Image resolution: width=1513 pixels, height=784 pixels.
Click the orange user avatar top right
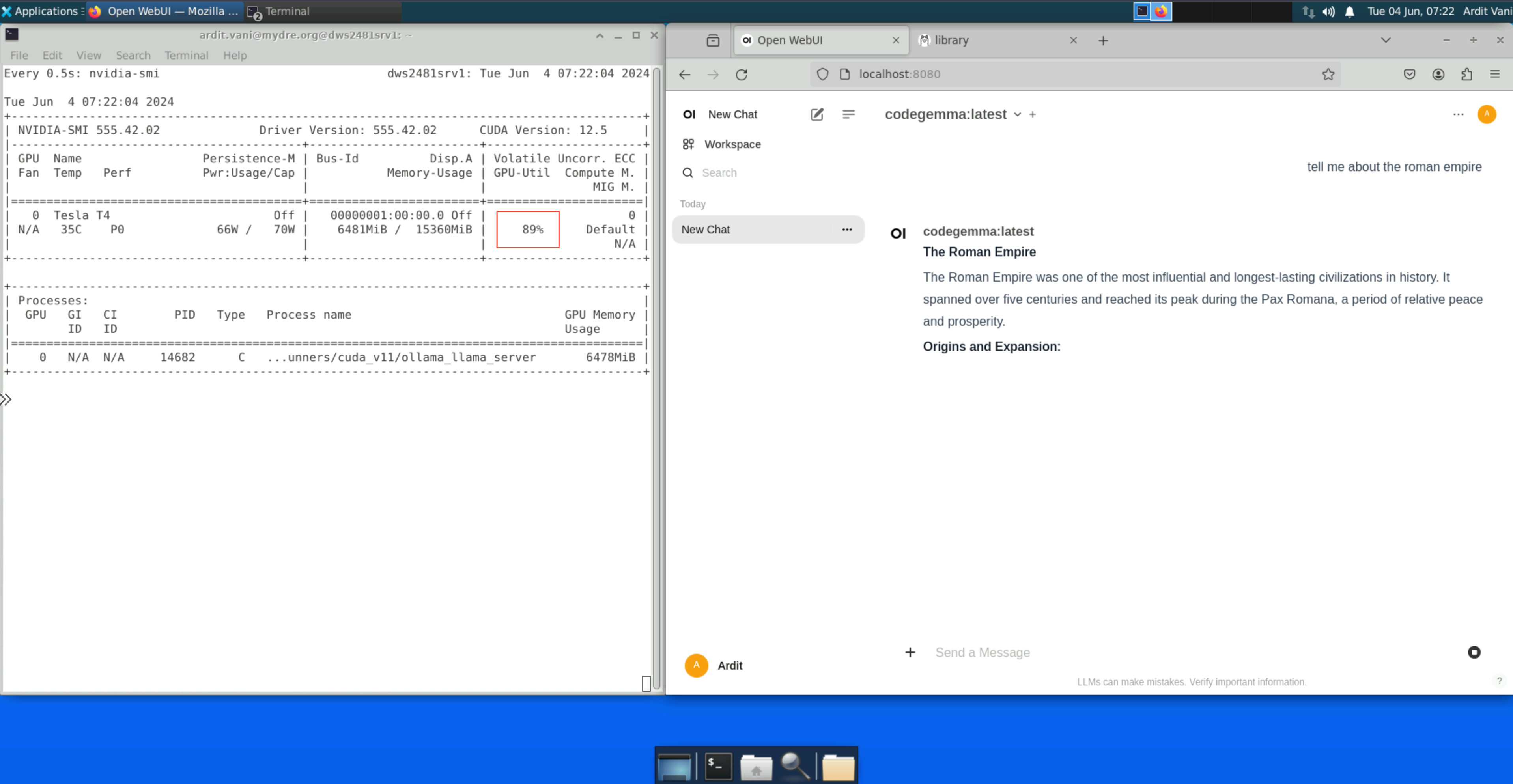pos(1486,114)
